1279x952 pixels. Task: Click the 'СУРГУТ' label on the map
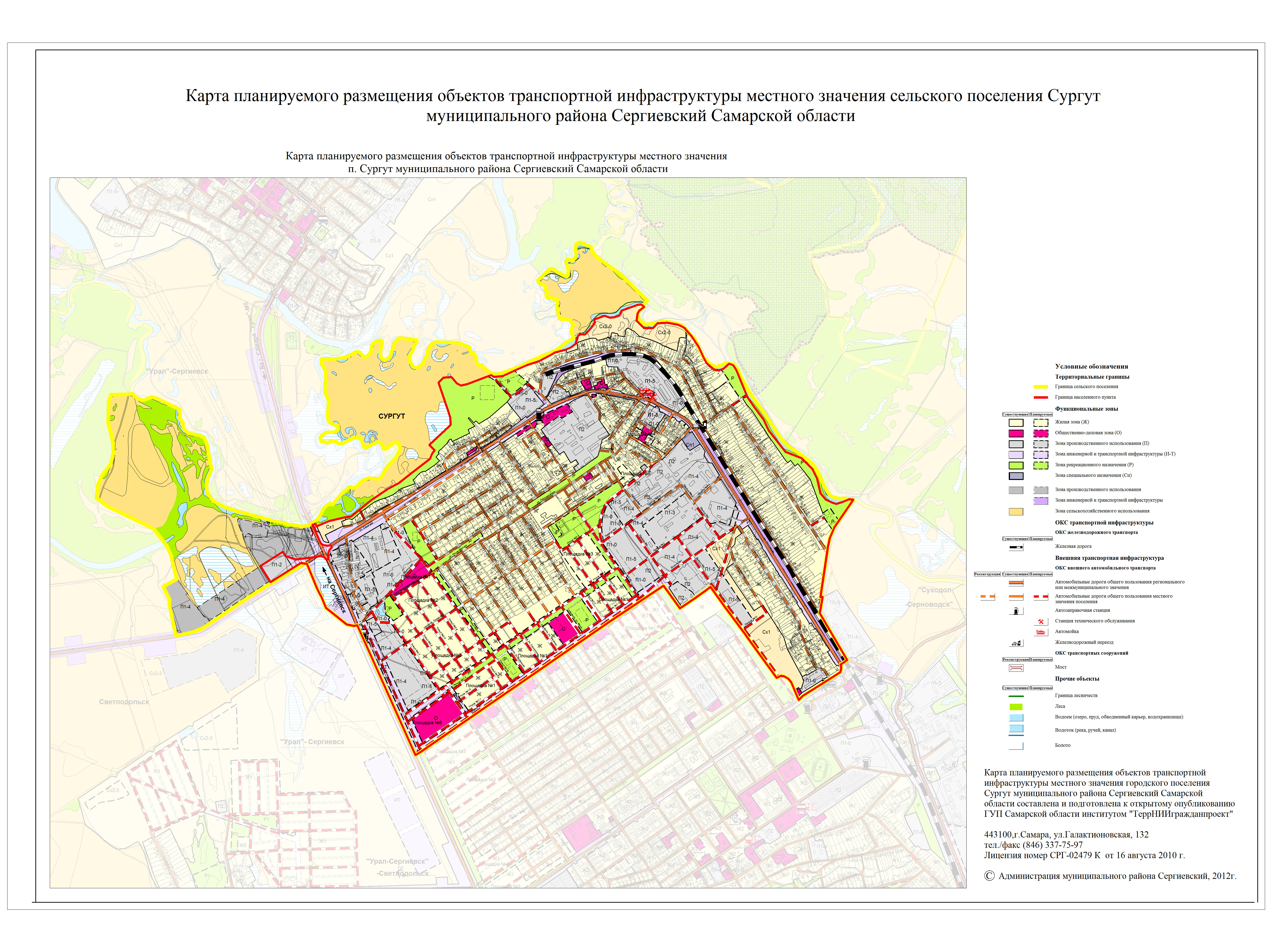392,416
